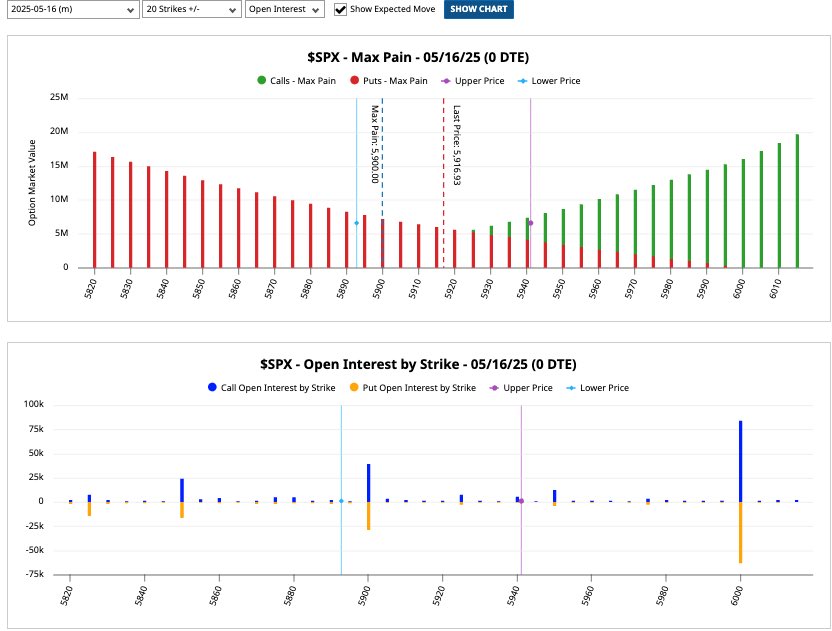Viewport: 832px width, 631px height.
Task: Select the "Max Pain: 5,900.00" line label
Action: pos(375,144)
